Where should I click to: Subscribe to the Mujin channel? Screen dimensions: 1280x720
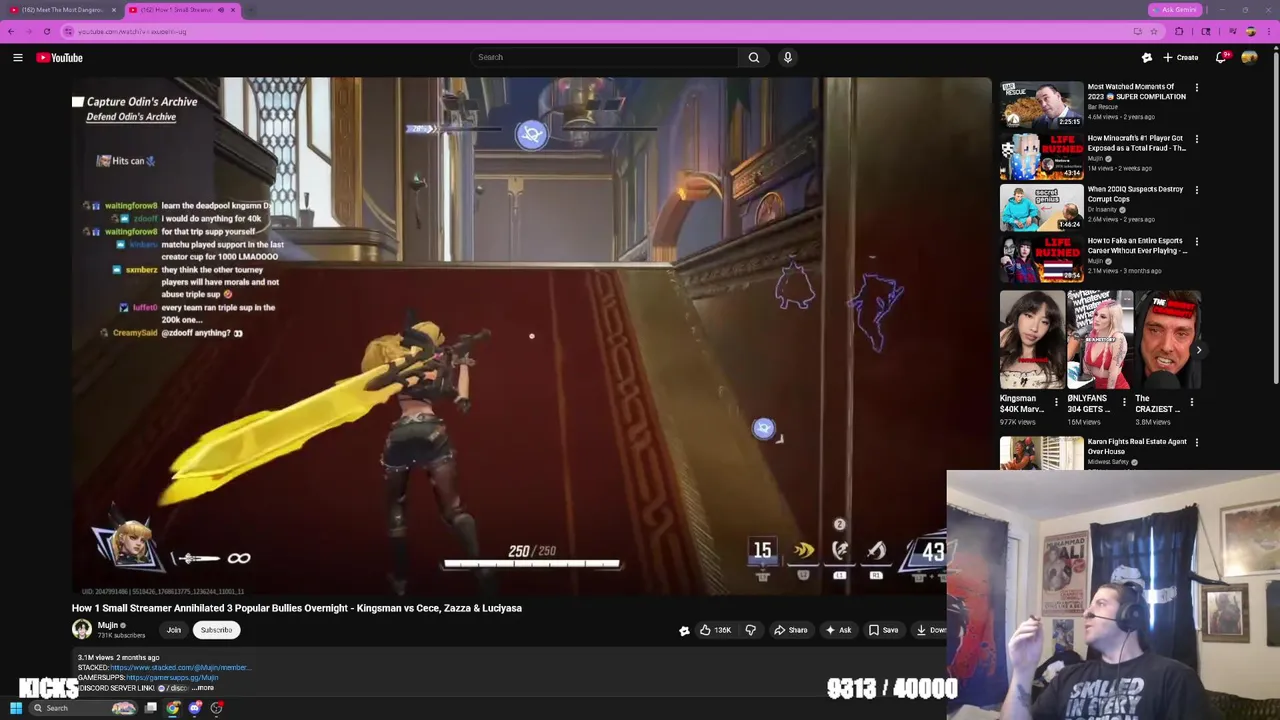pyautogui.click(x=216, y=630)
